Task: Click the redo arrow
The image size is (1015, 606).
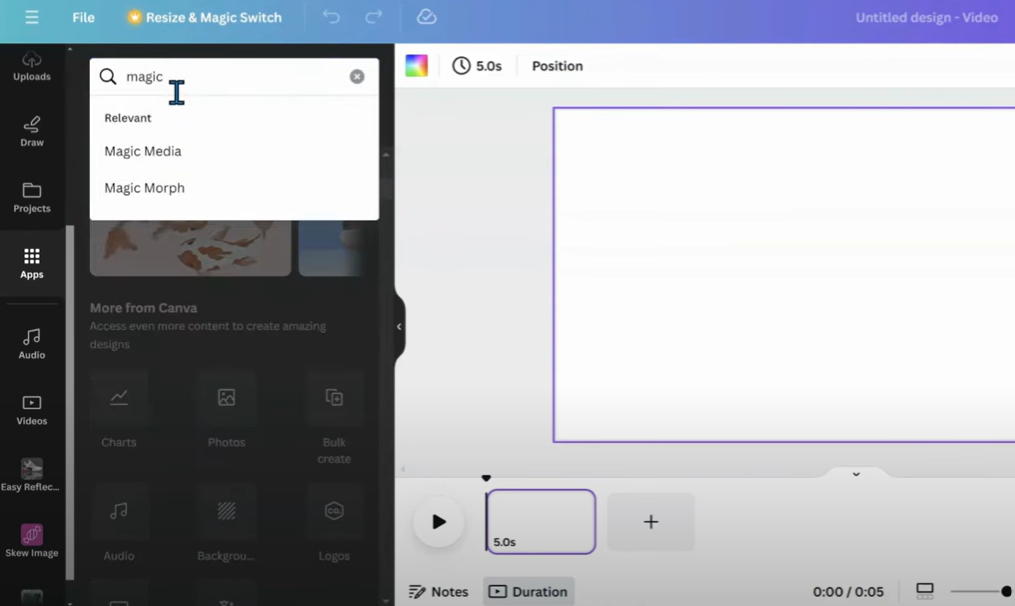Action: (374, 17)
